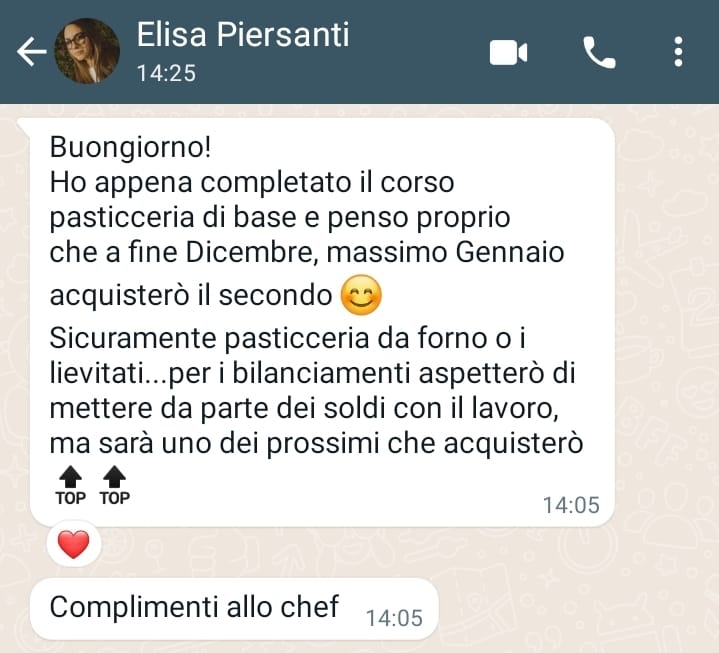Tap the 14:05 timestamp on 'Complimenti allo chef'
Image resolution: width=719 pixels, height=653 pixels.
(x=394, y=618)
